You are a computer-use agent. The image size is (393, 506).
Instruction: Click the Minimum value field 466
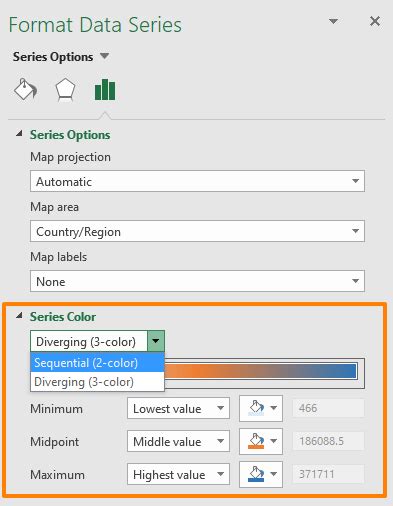[x=328, y=408]
